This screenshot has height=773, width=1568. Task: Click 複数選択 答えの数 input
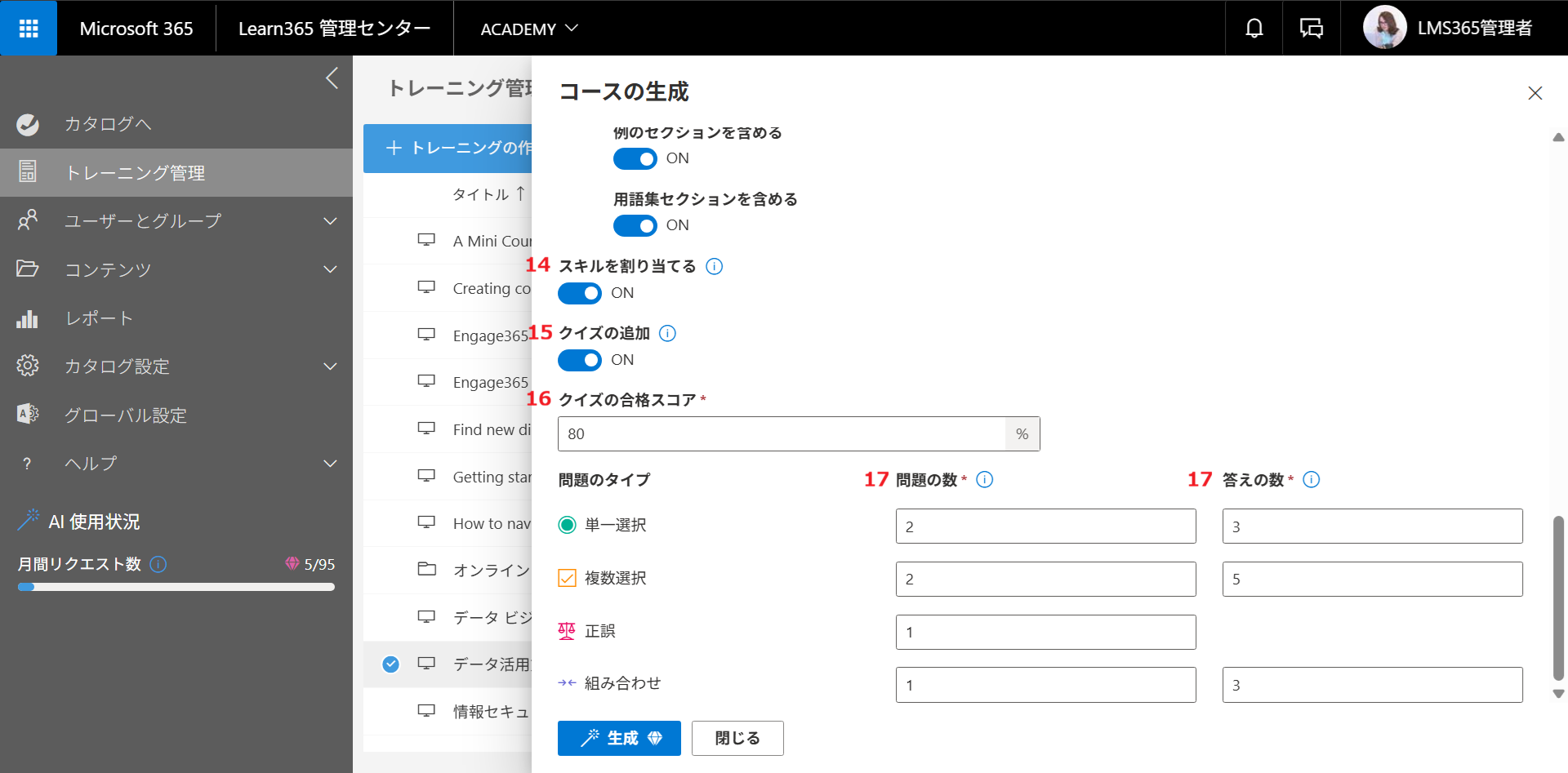[1372, 579]
